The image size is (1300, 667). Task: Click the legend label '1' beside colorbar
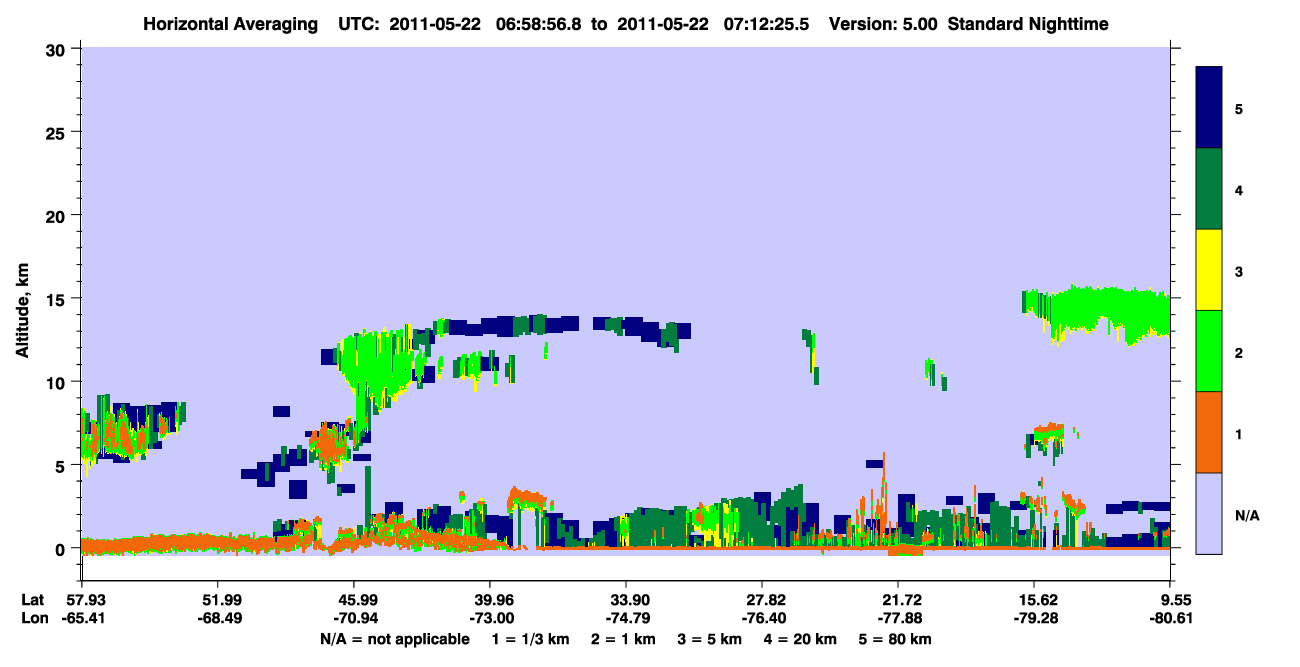(x=1238, y=433)
